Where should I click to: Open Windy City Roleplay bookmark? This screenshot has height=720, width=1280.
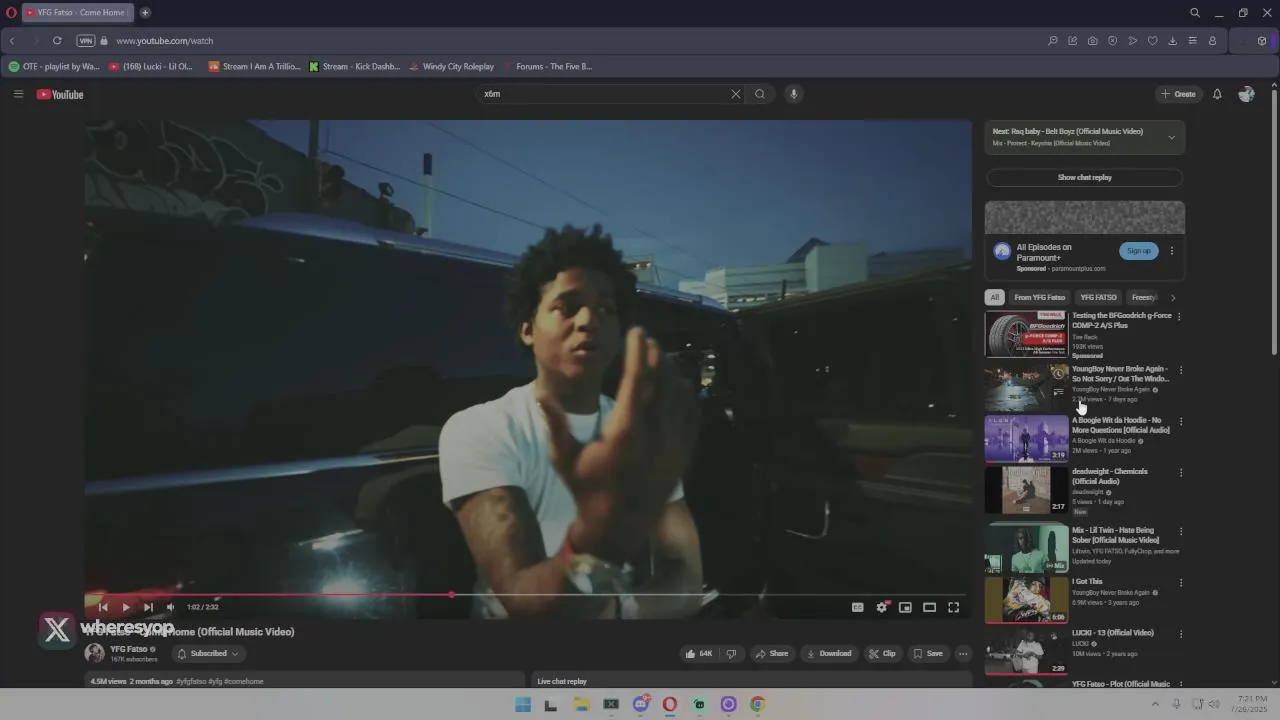point(451,67)
